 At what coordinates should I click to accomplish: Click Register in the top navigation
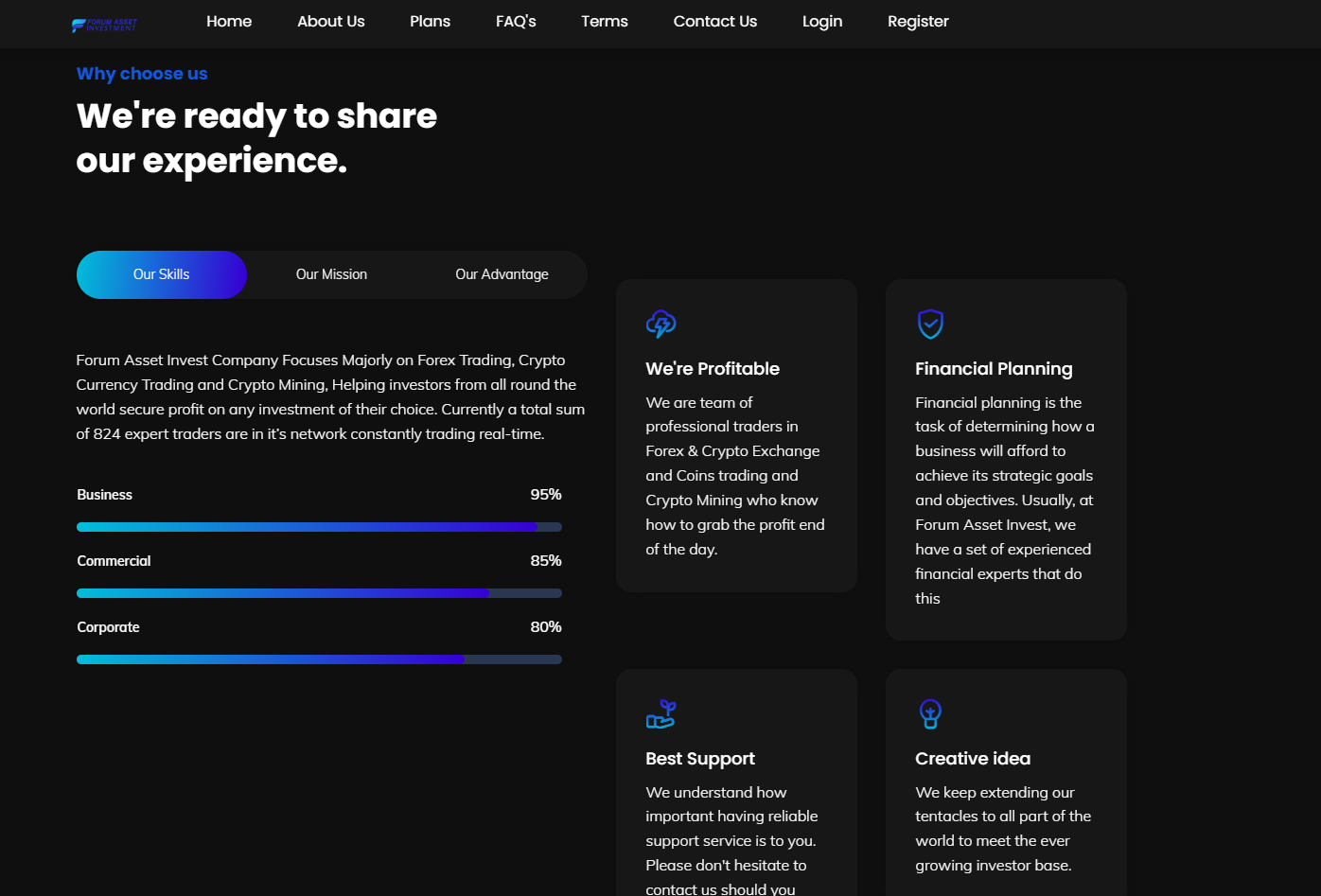click(x=917, y=22)
